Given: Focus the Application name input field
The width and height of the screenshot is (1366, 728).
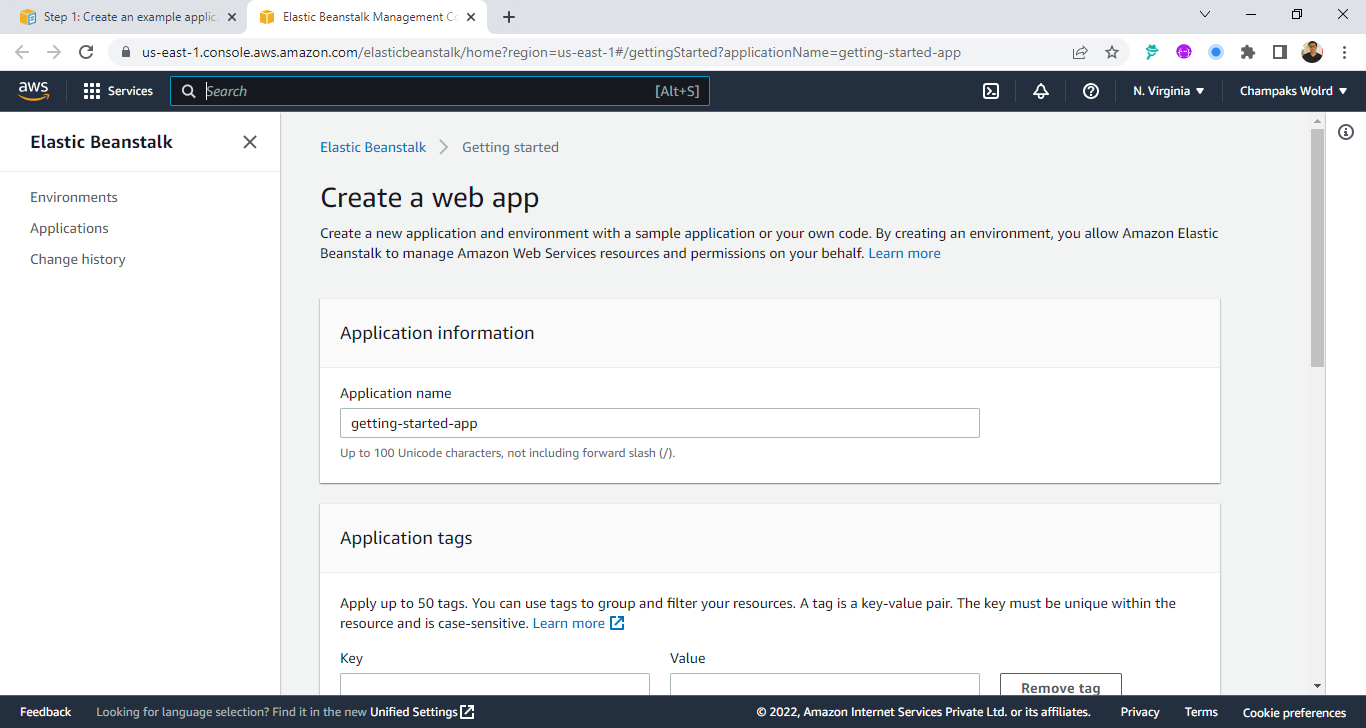Looking at the screenshot, I should pos(660,423).
